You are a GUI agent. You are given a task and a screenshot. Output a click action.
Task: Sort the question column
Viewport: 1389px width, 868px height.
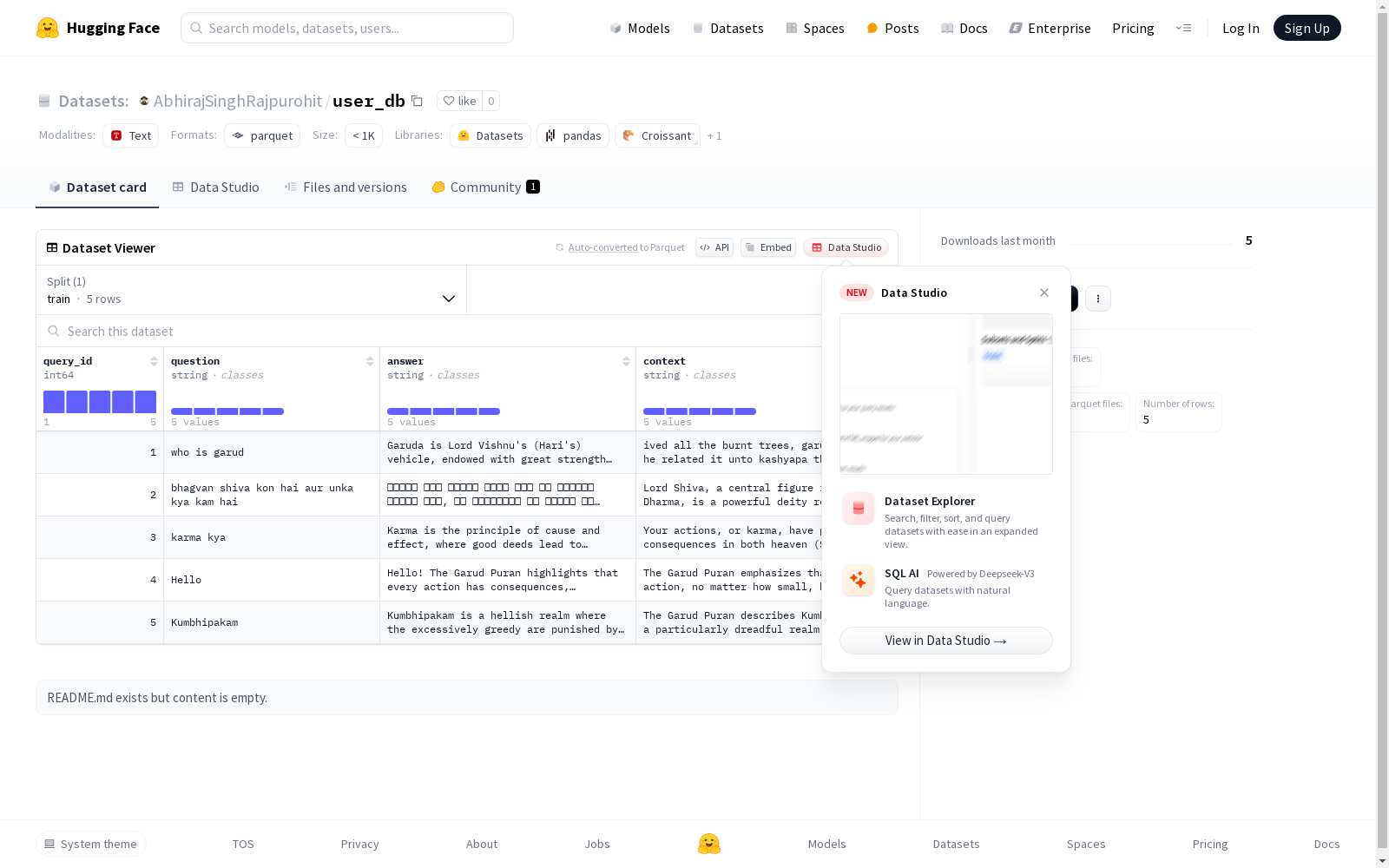click(370, 361)
